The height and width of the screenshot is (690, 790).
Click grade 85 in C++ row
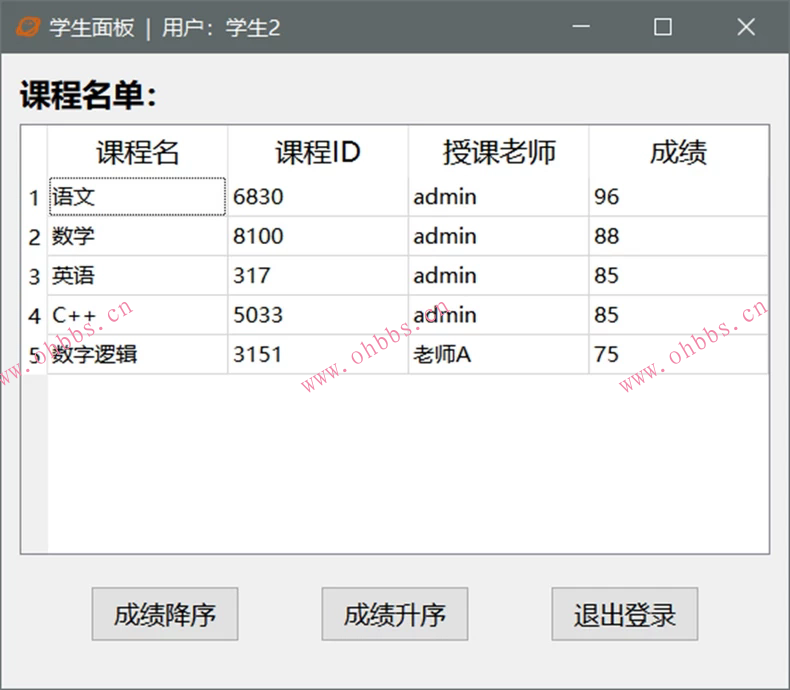coord(679,315)
